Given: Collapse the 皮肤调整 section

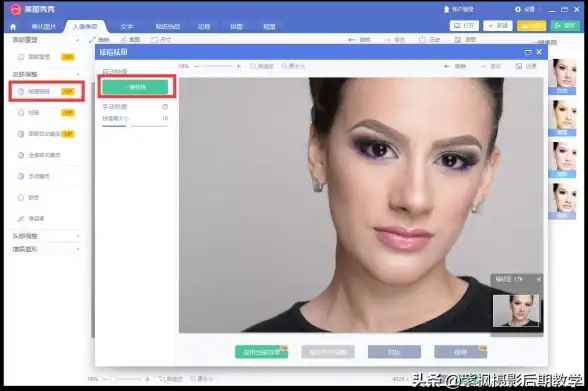Looking at the screenshot, I should [78, 75].
